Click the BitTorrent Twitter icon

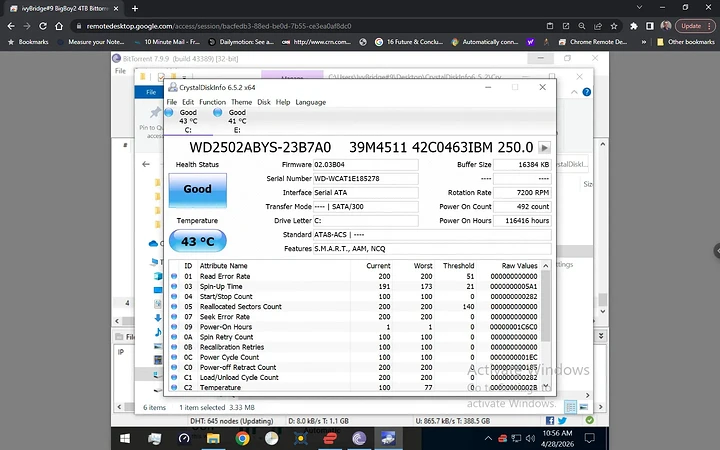click(x=562, y=421)
